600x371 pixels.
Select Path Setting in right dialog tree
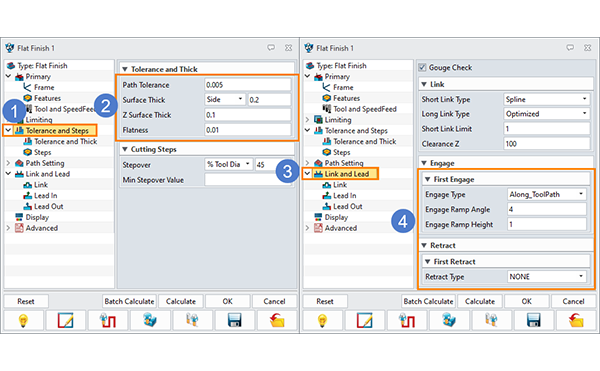coord(344,163)
